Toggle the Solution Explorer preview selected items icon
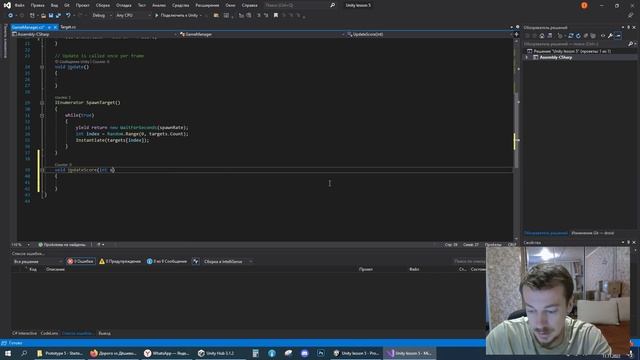 pyautogui.click(x=618, y=36)
